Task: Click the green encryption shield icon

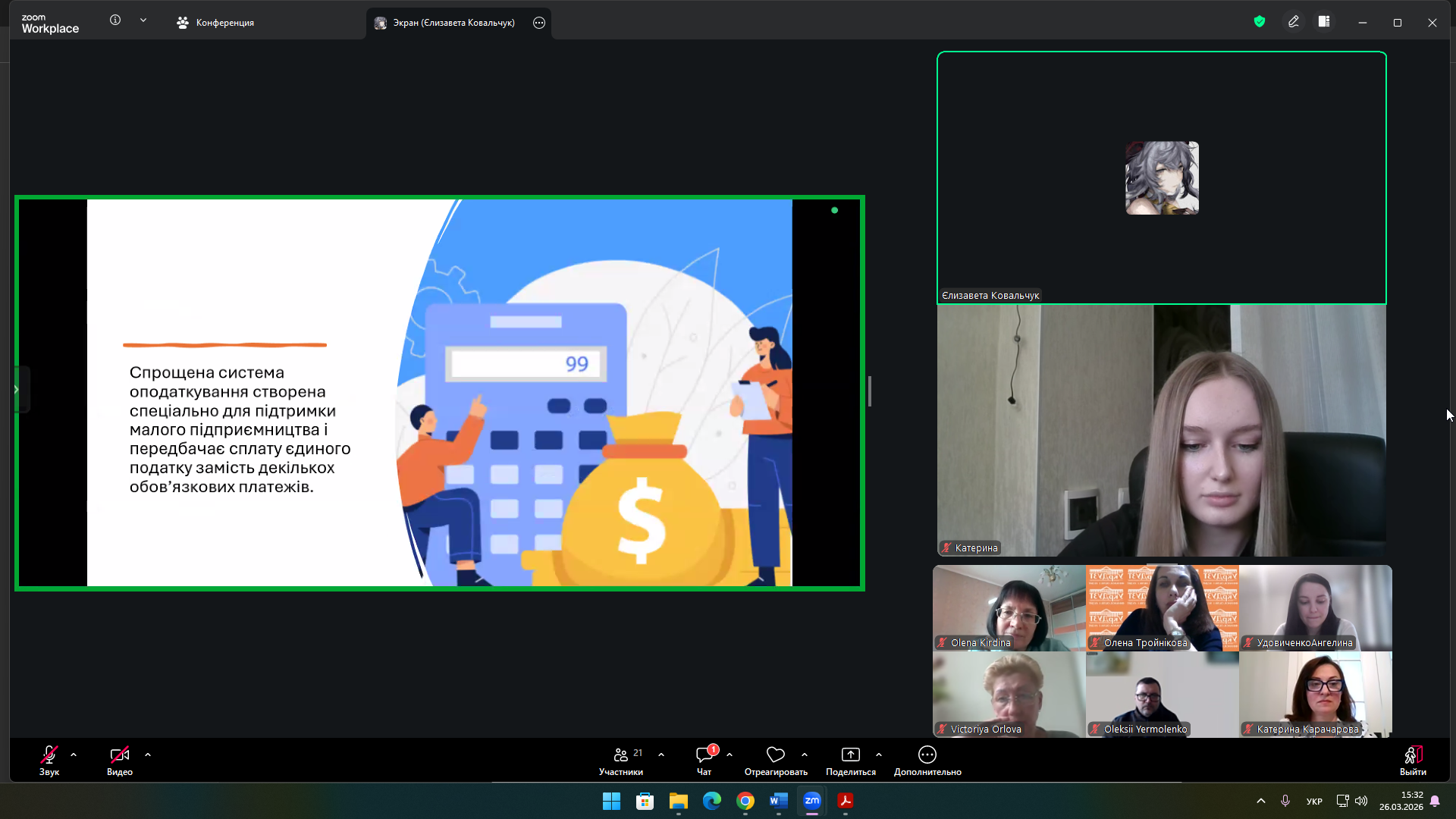Action: point(1260,22)
